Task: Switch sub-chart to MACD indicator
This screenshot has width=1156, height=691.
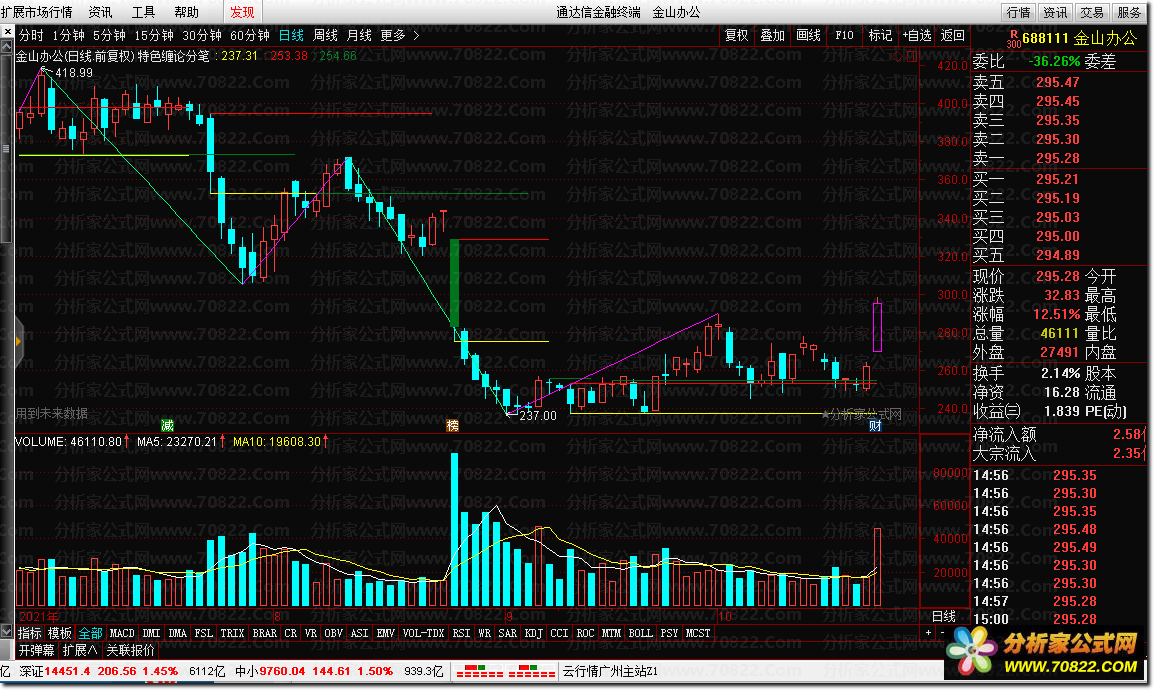Action: (x=122, y=633)
